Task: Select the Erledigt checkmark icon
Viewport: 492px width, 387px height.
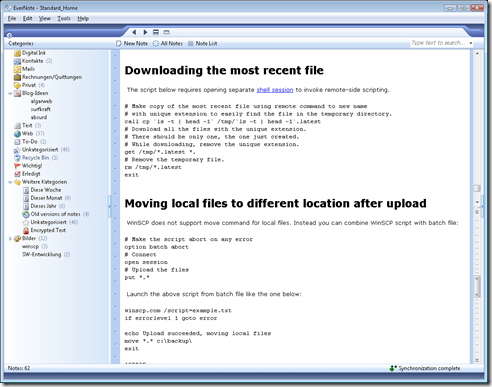Action: point(17,174)
